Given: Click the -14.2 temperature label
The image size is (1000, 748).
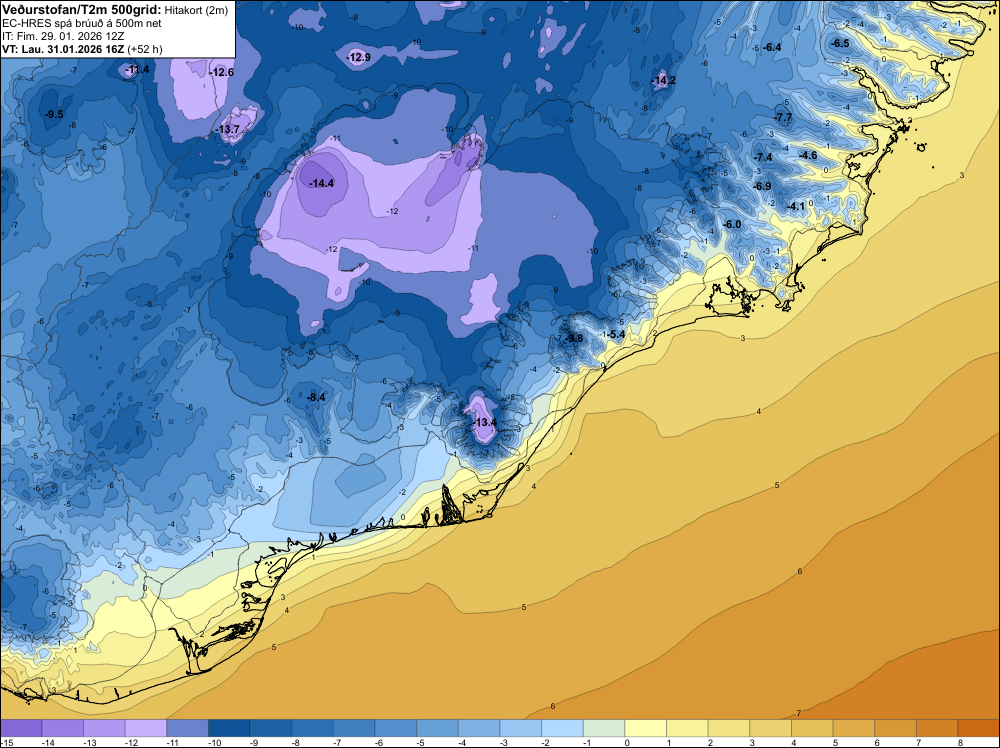Looking at the screenshot, I should 663,80.
